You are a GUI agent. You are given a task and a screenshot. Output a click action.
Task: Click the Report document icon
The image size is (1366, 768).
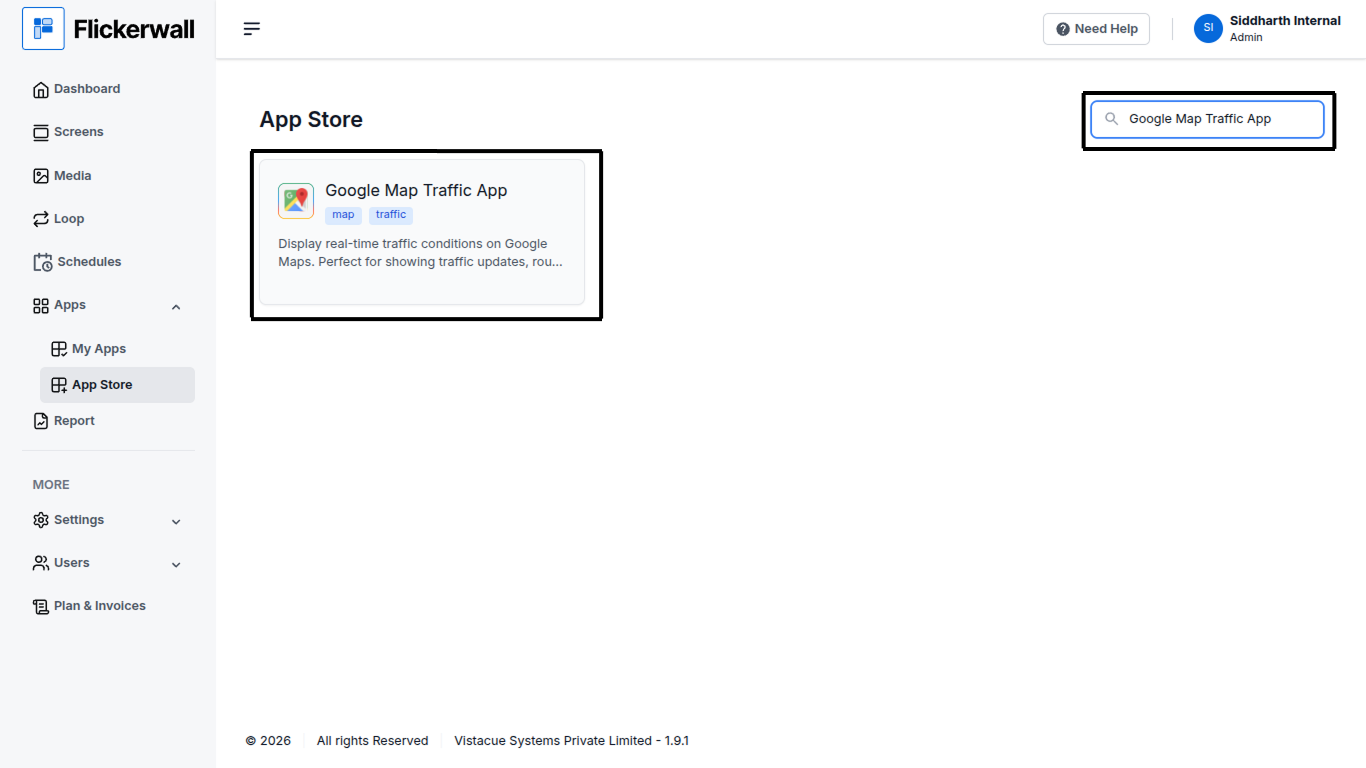click(x=41, y=421)
